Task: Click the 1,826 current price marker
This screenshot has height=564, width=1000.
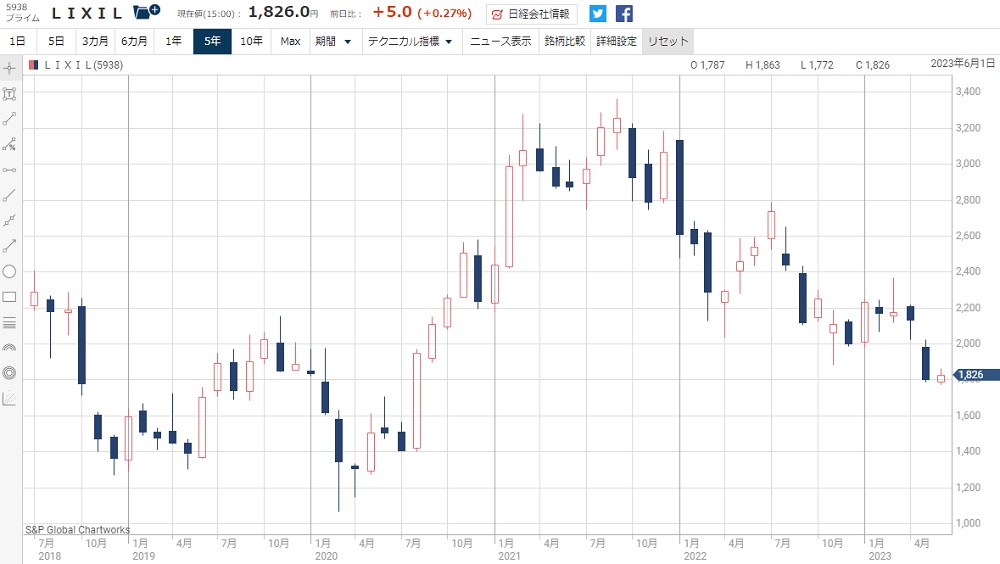Action: [x=976, y=375]
